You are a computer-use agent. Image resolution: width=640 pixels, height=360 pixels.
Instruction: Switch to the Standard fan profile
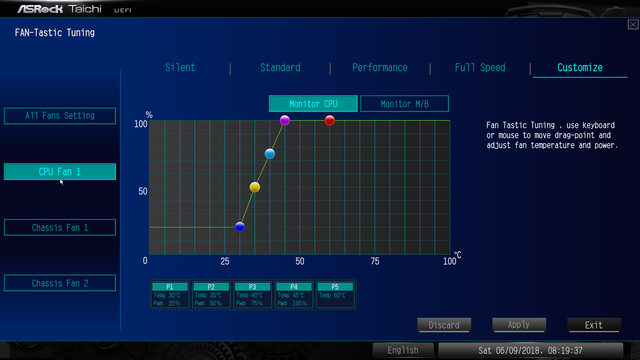point(280,68)
